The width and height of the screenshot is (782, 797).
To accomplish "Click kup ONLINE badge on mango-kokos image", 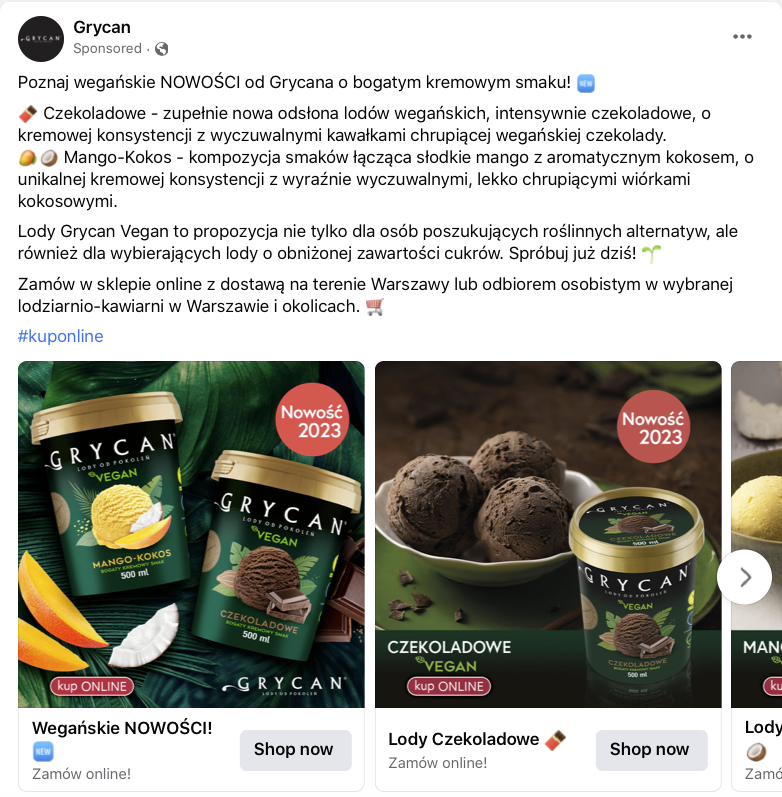I will point(92,686).
